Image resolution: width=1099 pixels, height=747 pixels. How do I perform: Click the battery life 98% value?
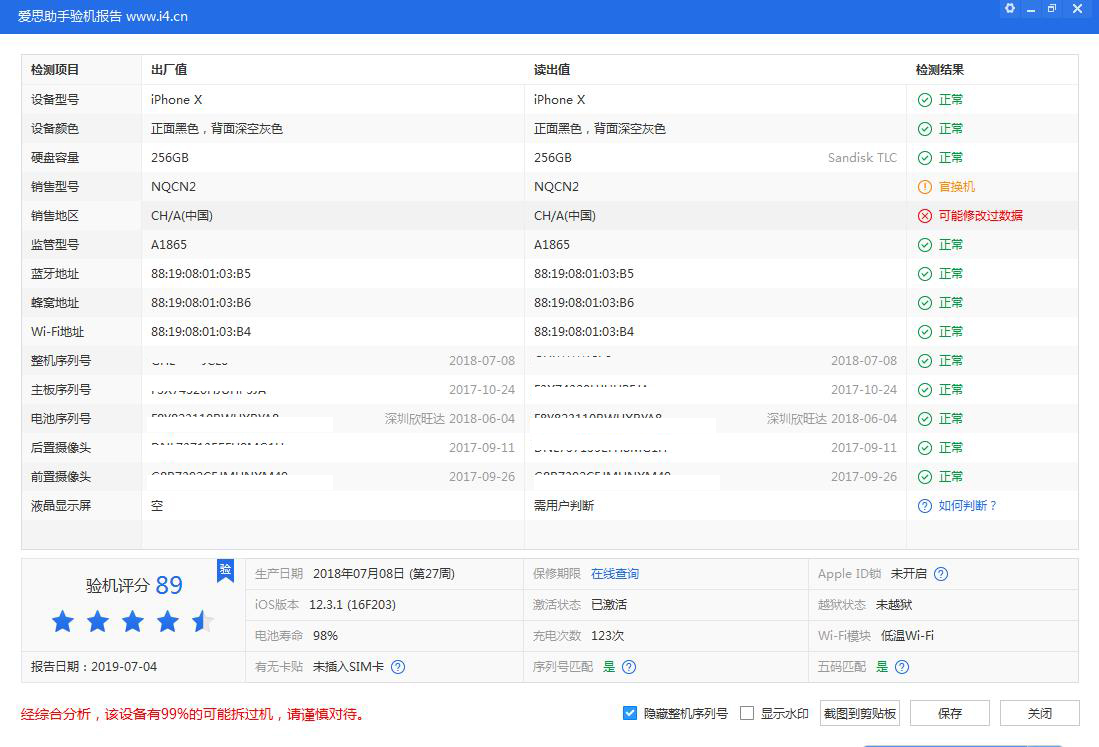pyautogui.click(x=325, y=636)
